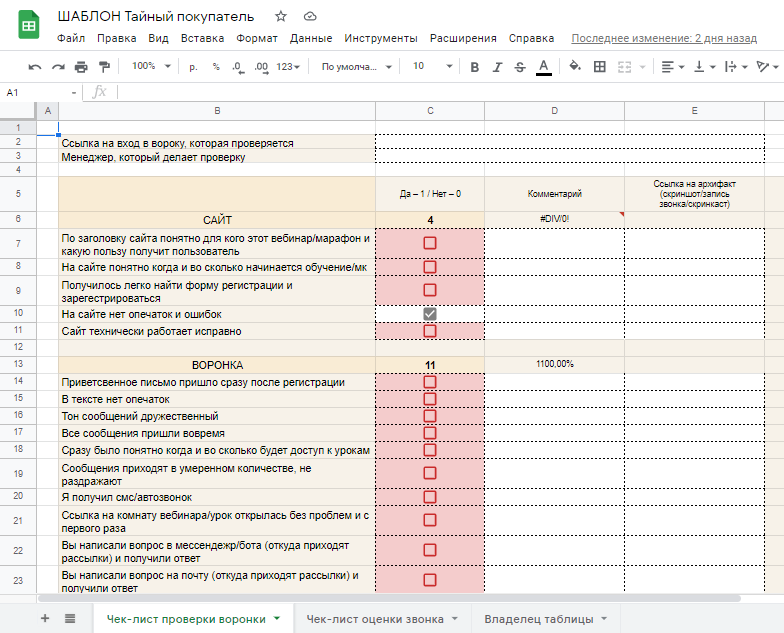This screenshot has width=784, height=633.
Task: Select the 1100,00% cell
Action: [x=554, y=364]
